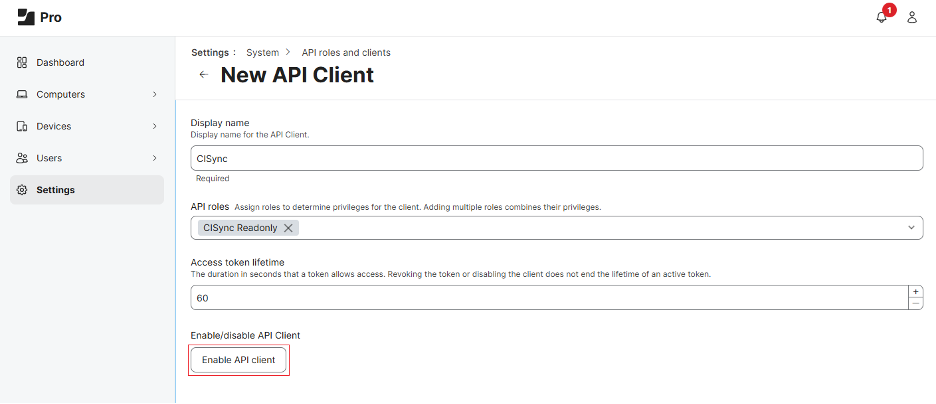Click the New API Client heading

coord(297,75)
